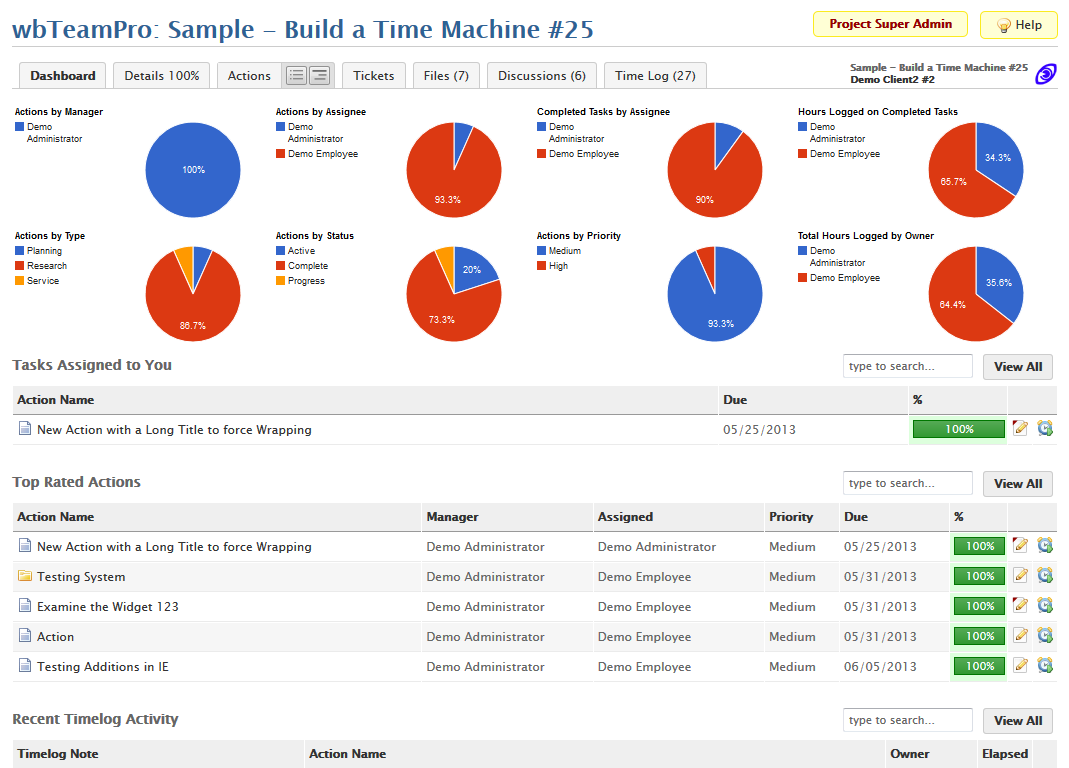Image resolution: width=1069 pixels, height=768 pixels.
Task: Open indented tree view icon in Actions tab
Action: pos(319,75)
